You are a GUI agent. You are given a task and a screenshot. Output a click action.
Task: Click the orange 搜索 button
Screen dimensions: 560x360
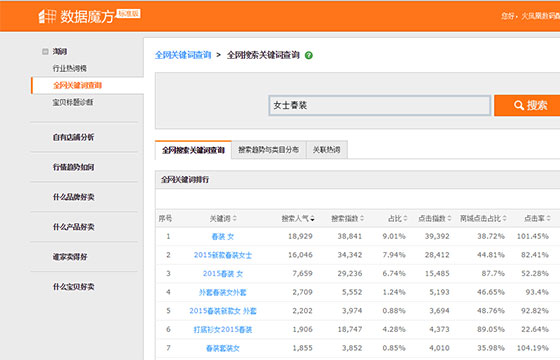tap(527, 105)
